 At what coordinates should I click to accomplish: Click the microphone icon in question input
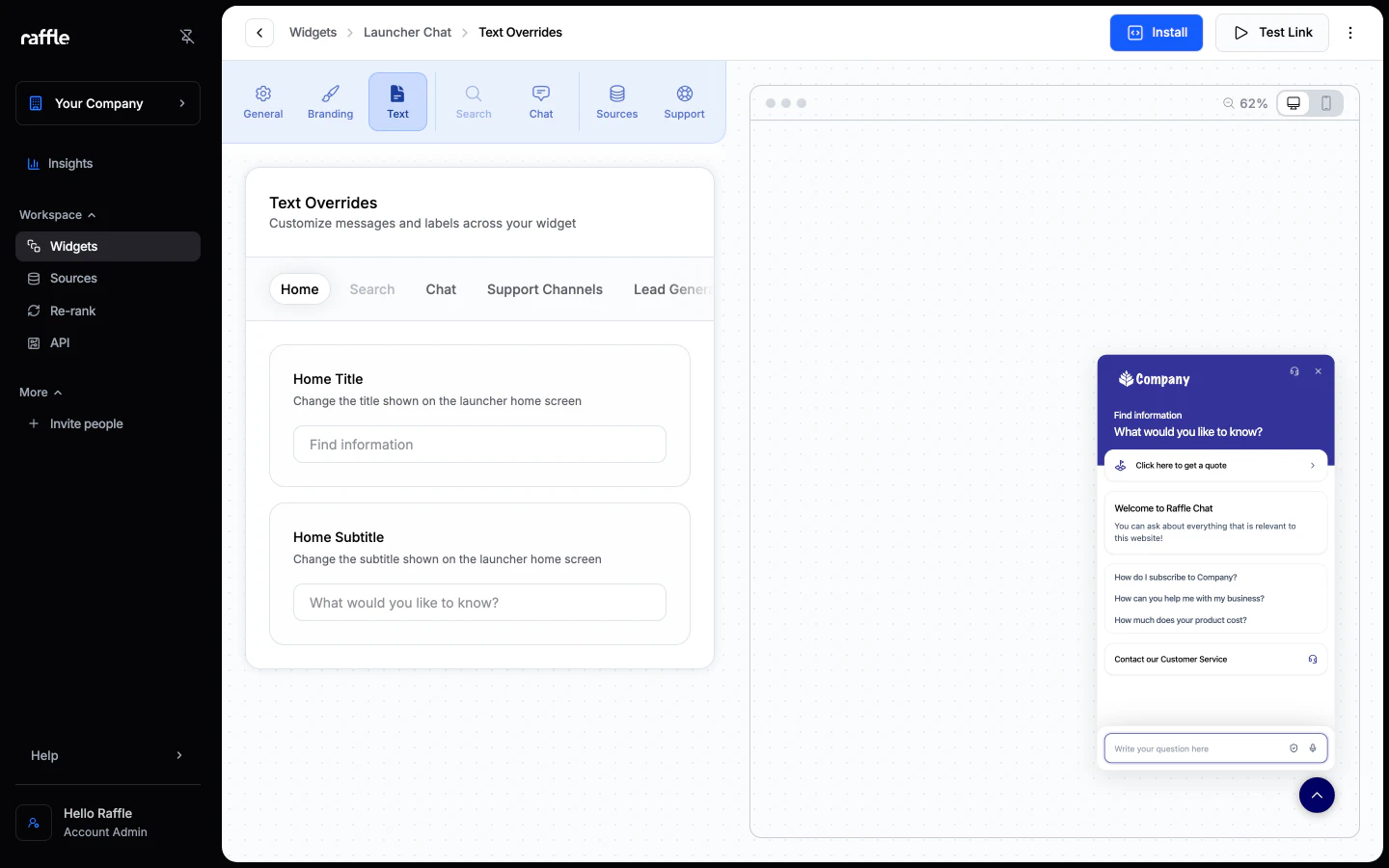(x=1313, y=748)
